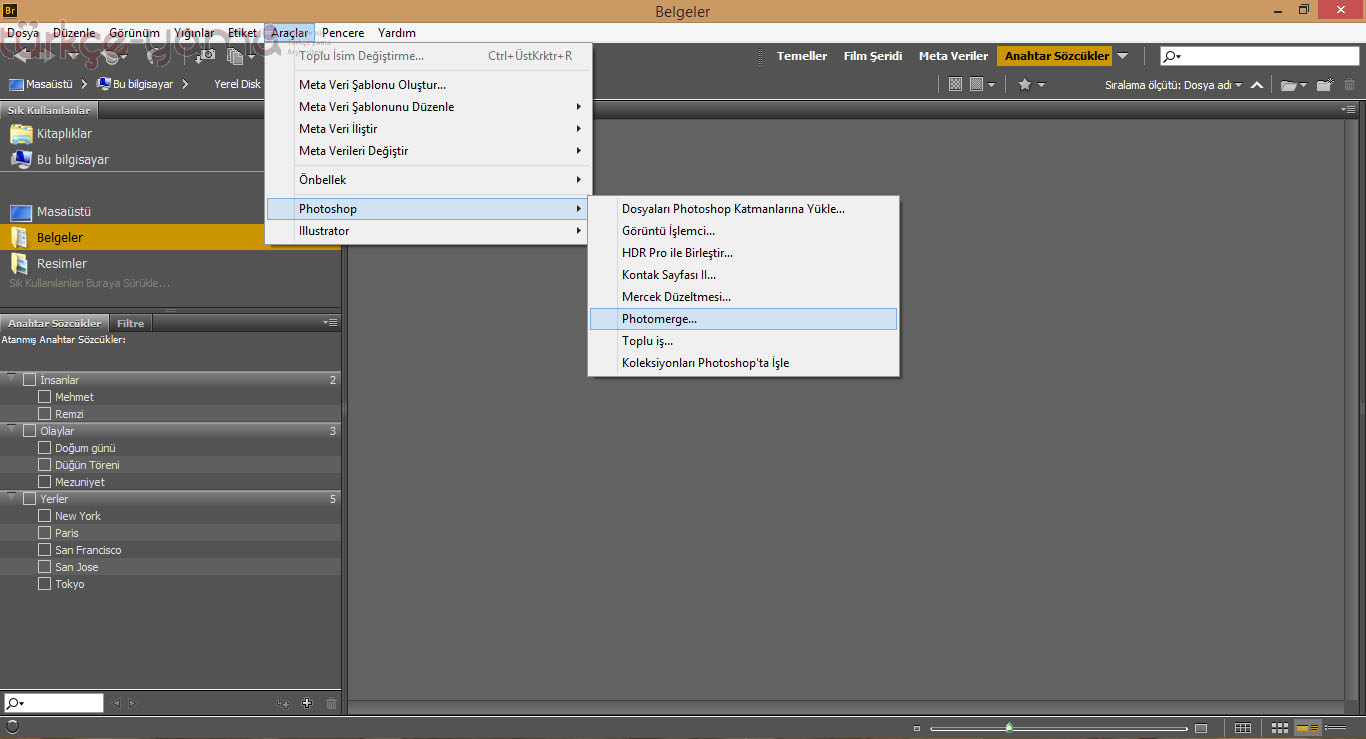The height and width of the screenshot is (739, 1366).
Task: Collapse the Olaylar keyword group
Action: pos(11,430)
